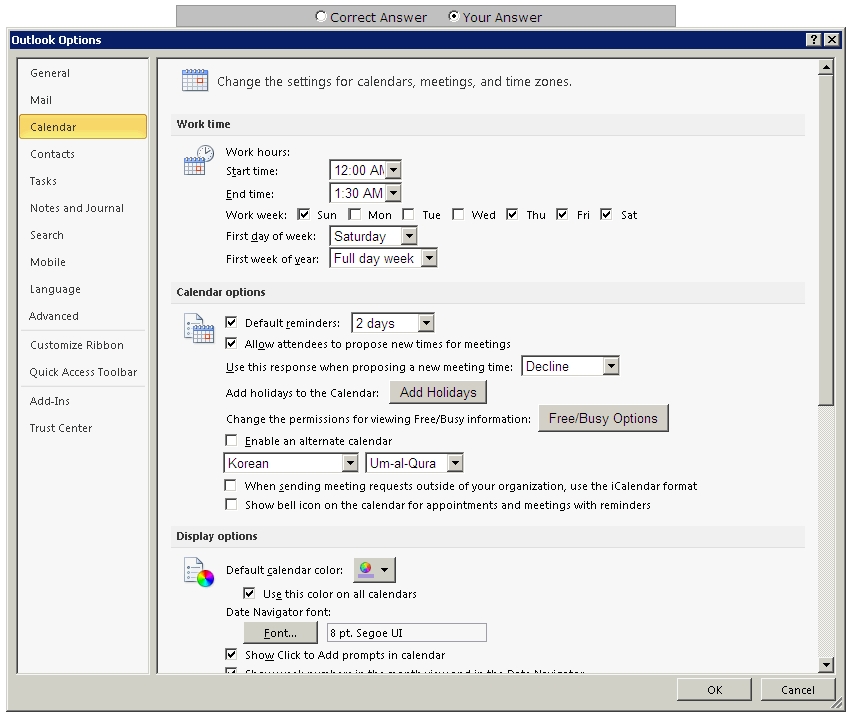Open the Default reminders 2 days dropdown
The height and width of the screenshot is (722, 856).
click(426, 323)
